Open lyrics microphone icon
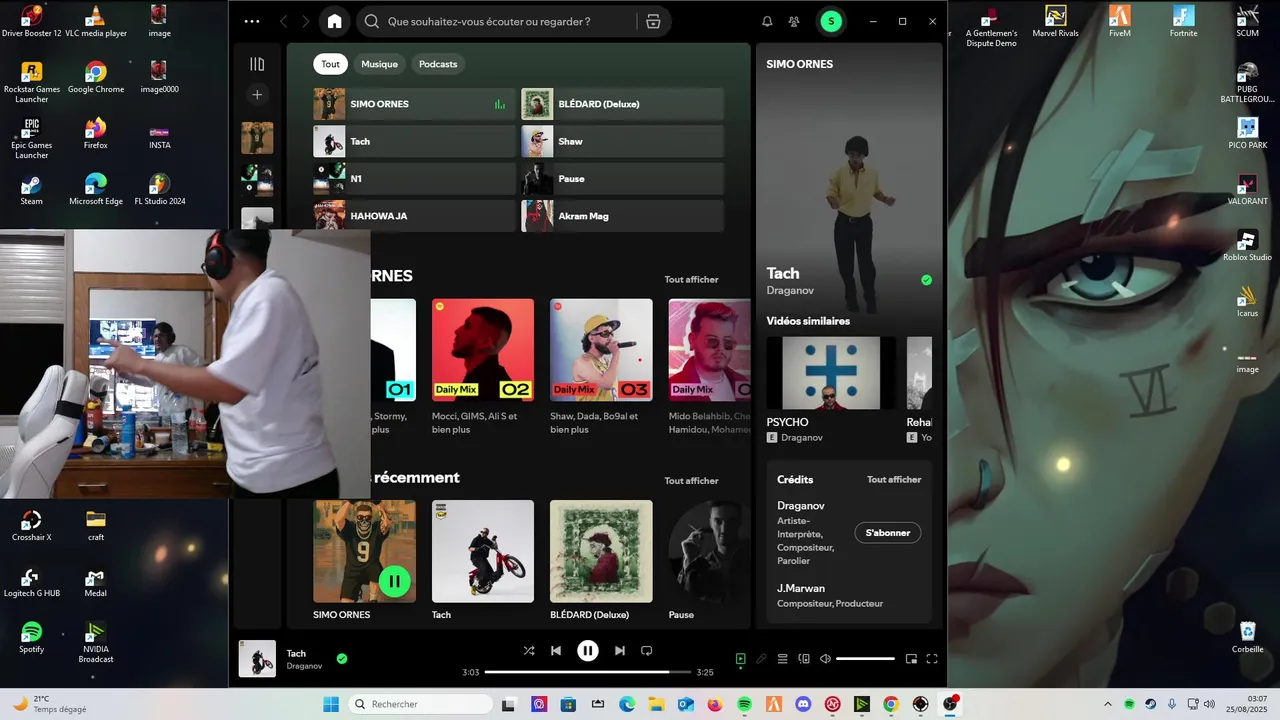The image size is (1280, 720). [x=762, y=659]
